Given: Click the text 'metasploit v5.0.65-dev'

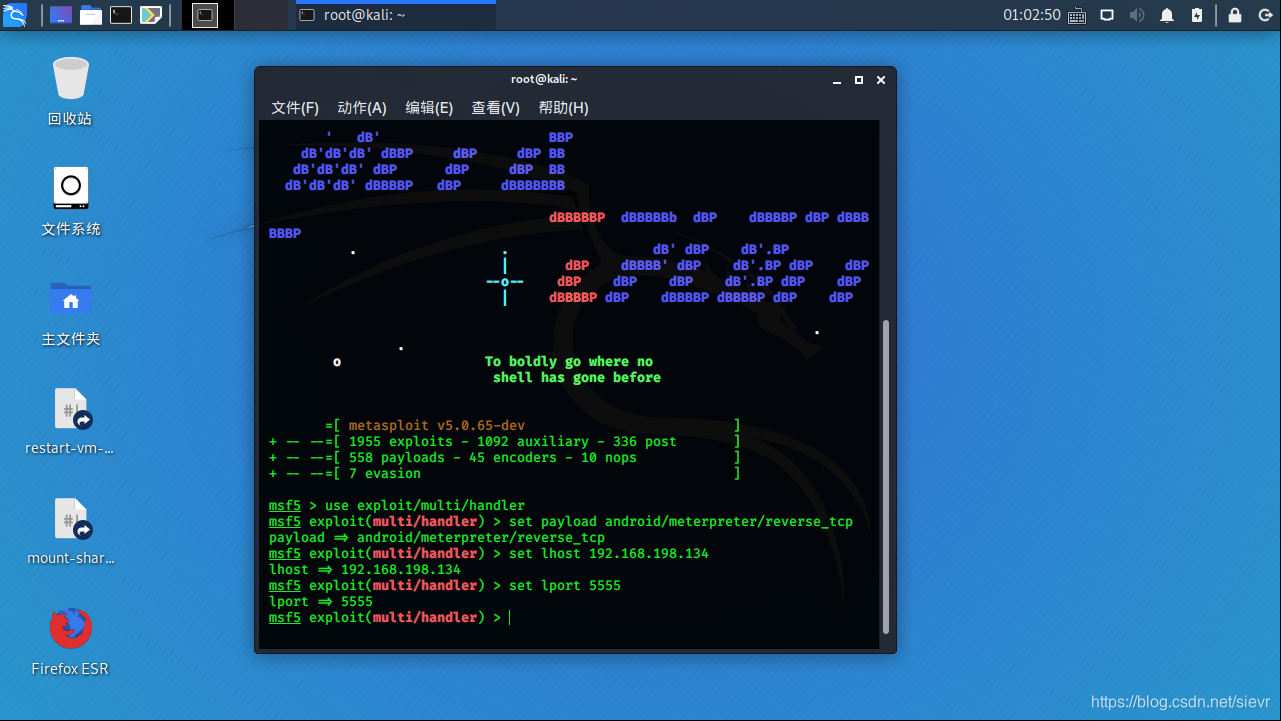Looking at the screenshot, I should (437, 425).
